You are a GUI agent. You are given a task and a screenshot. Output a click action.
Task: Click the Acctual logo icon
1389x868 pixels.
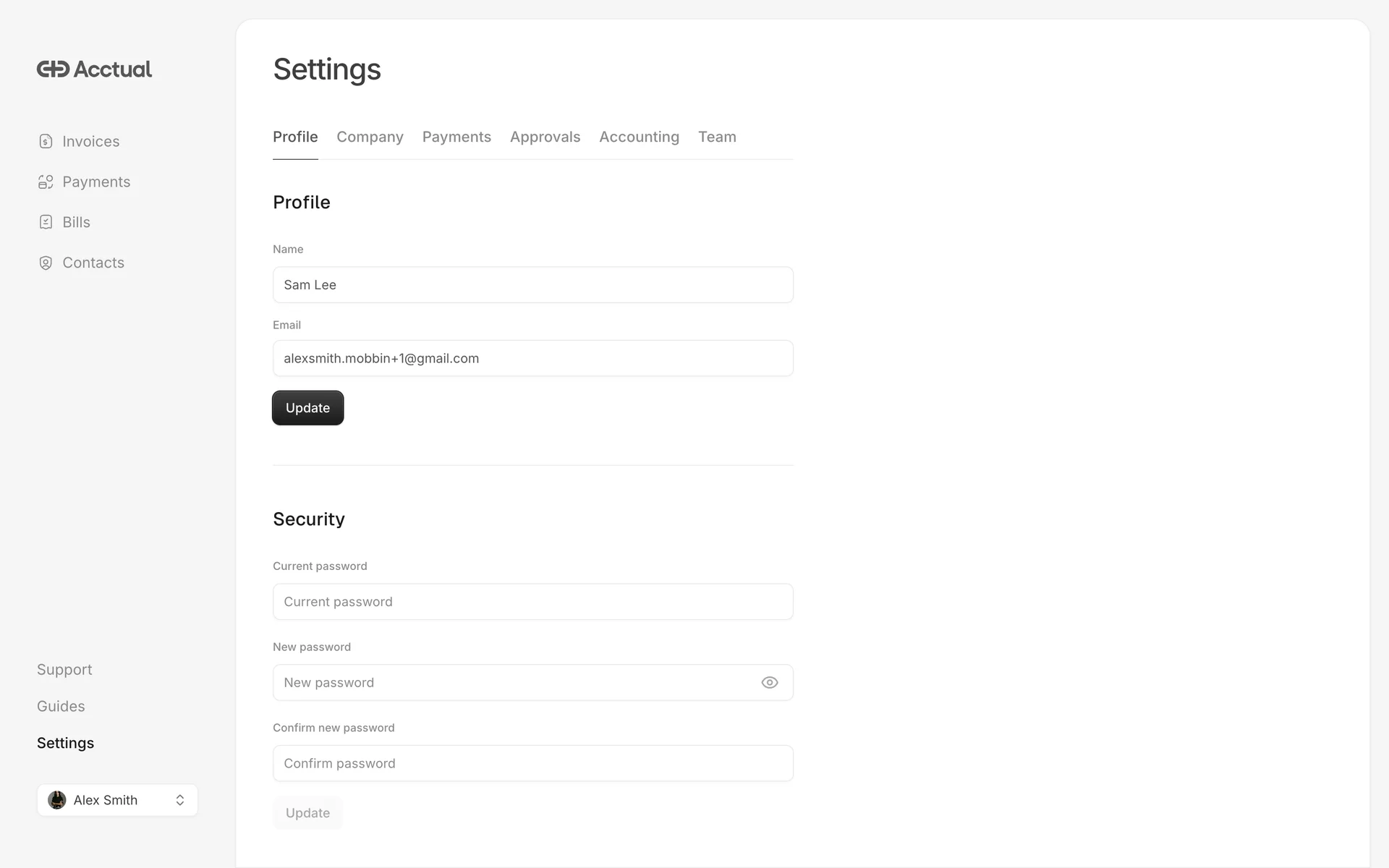(x=54, y=69)
